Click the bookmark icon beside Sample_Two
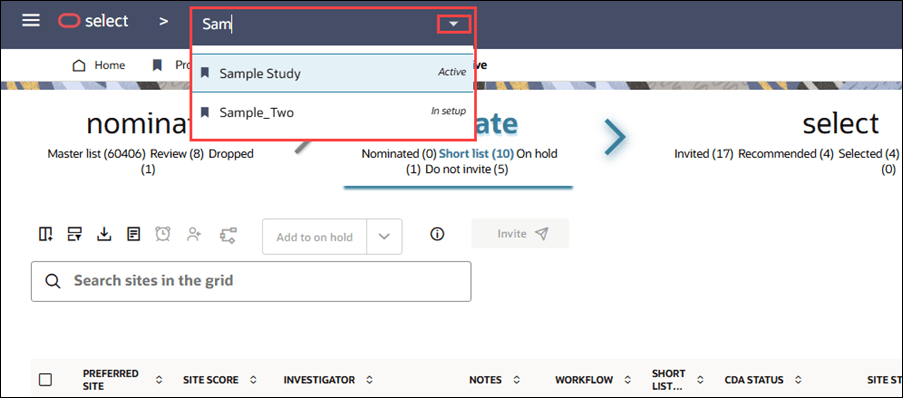The image size is (903, 398). click(x=204, y=112)
